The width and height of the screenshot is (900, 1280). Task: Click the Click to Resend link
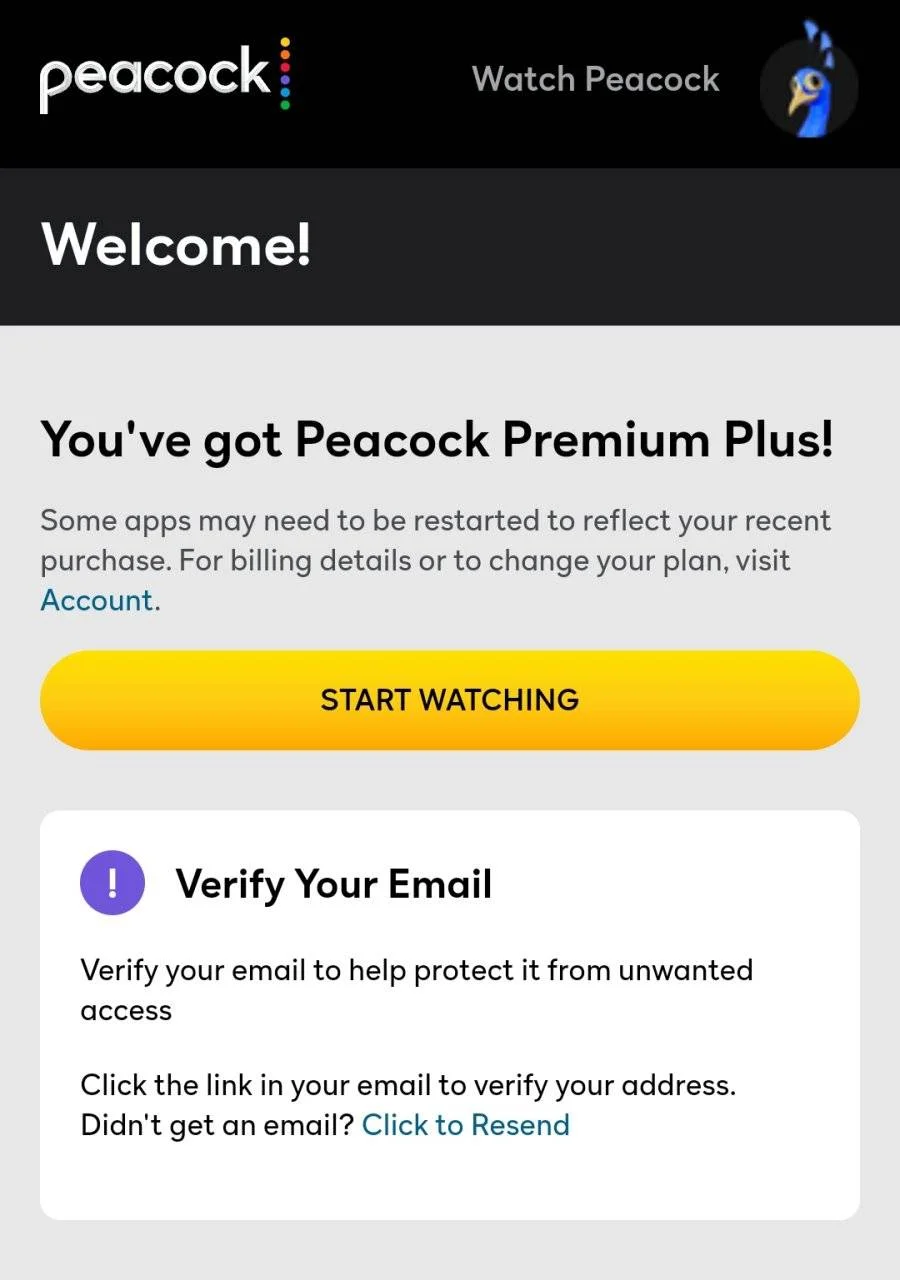click(466, 1125)
